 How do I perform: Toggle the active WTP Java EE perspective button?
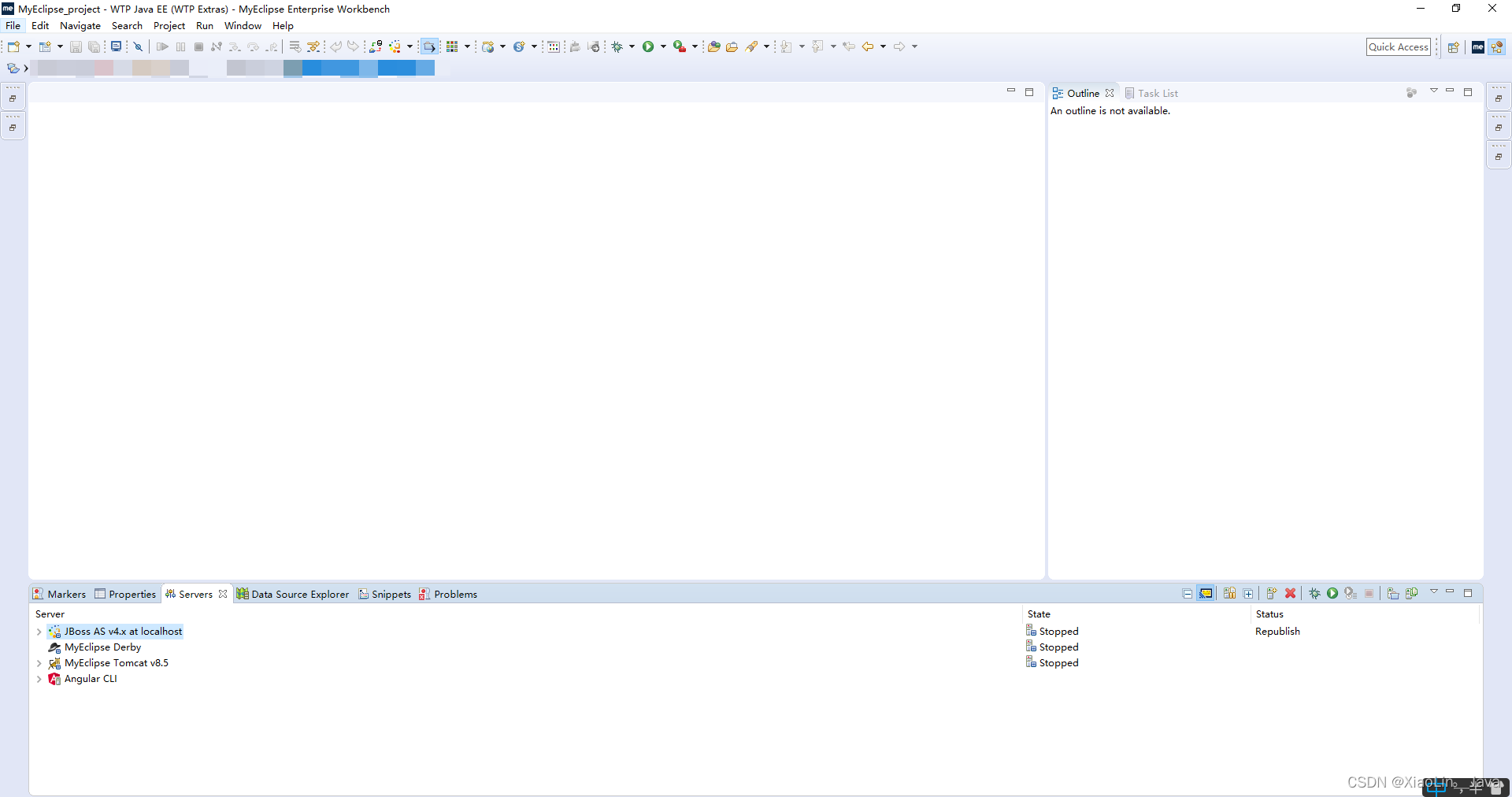(1497, 47)
